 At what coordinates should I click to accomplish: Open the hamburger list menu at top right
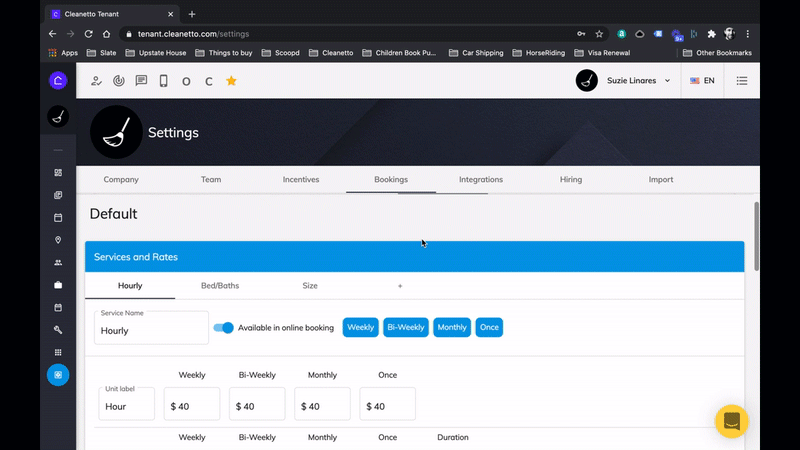tap(742, 81)
